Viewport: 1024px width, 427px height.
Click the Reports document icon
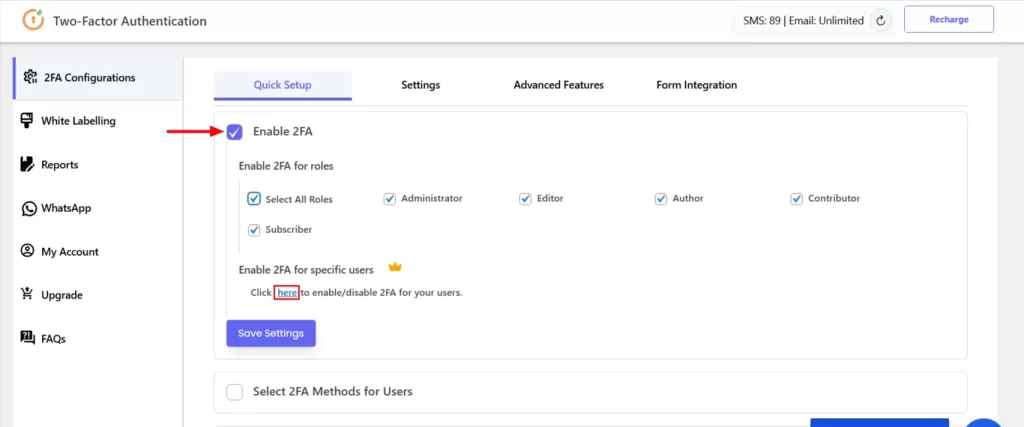point(27,165)
